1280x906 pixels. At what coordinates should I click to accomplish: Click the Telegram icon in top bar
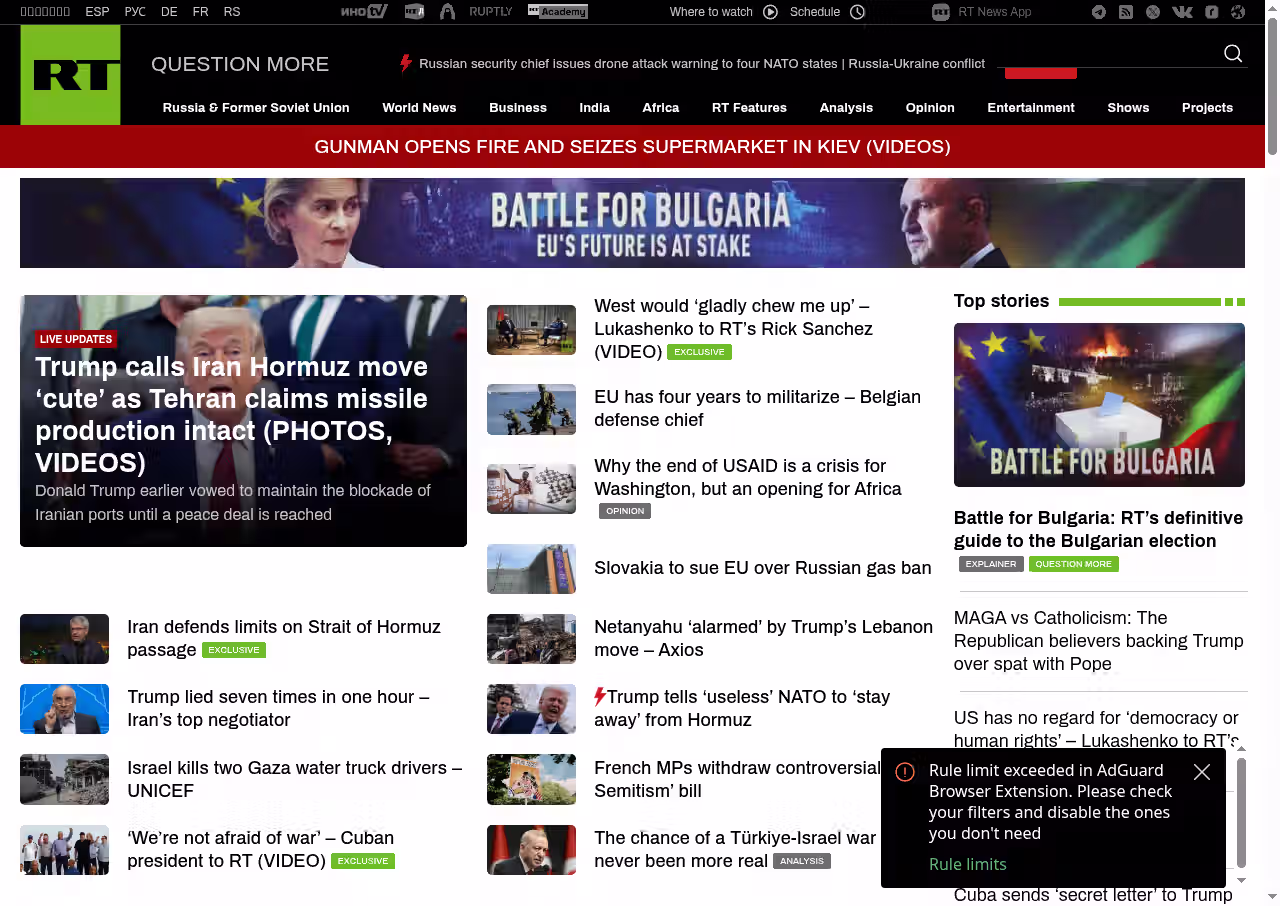1099,12
